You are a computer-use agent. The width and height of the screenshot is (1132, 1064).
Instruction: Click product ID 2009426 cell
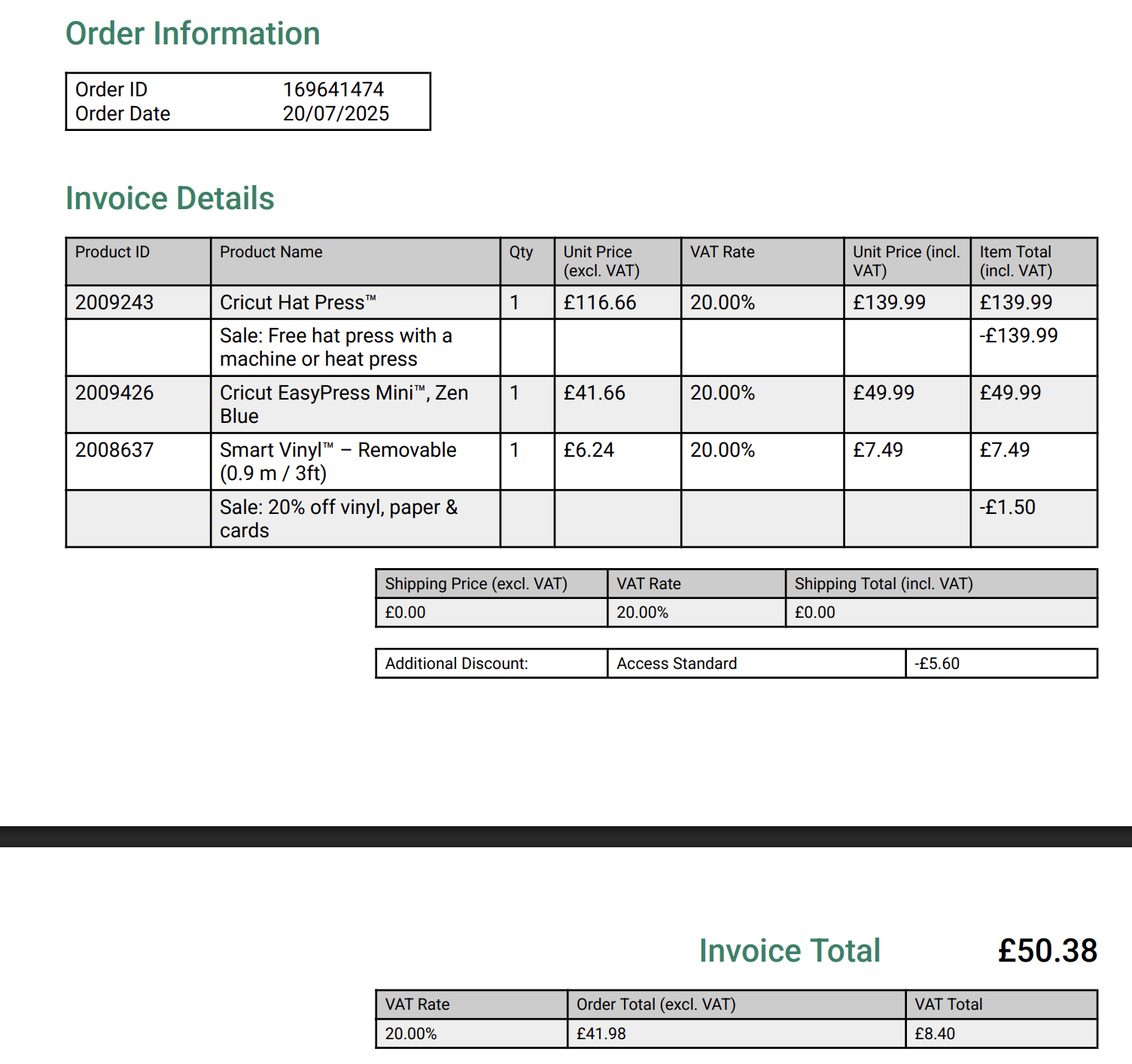pyautogui.click(x=138, y=405)
